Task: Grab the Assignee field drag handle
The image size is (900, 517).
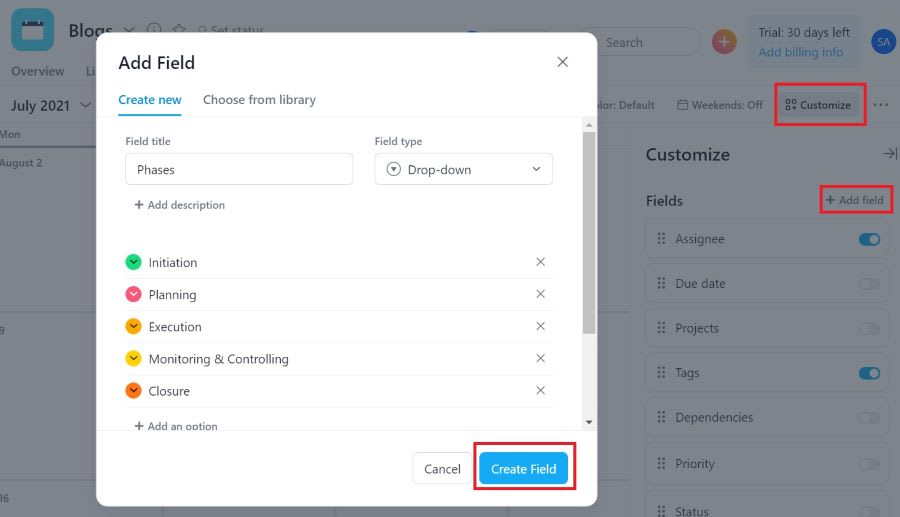Action: [x=661, y=238]
